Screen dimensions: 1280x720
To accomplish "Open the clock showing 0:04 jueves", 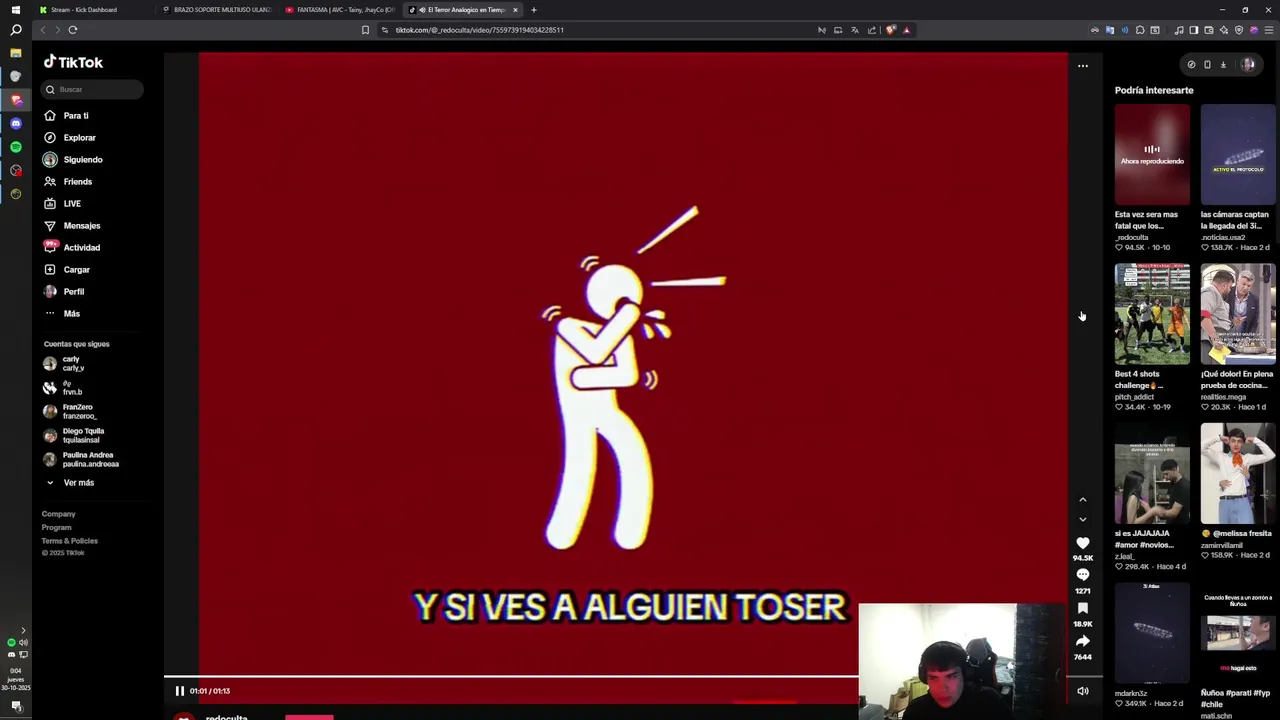I will (x=15, y=680).
